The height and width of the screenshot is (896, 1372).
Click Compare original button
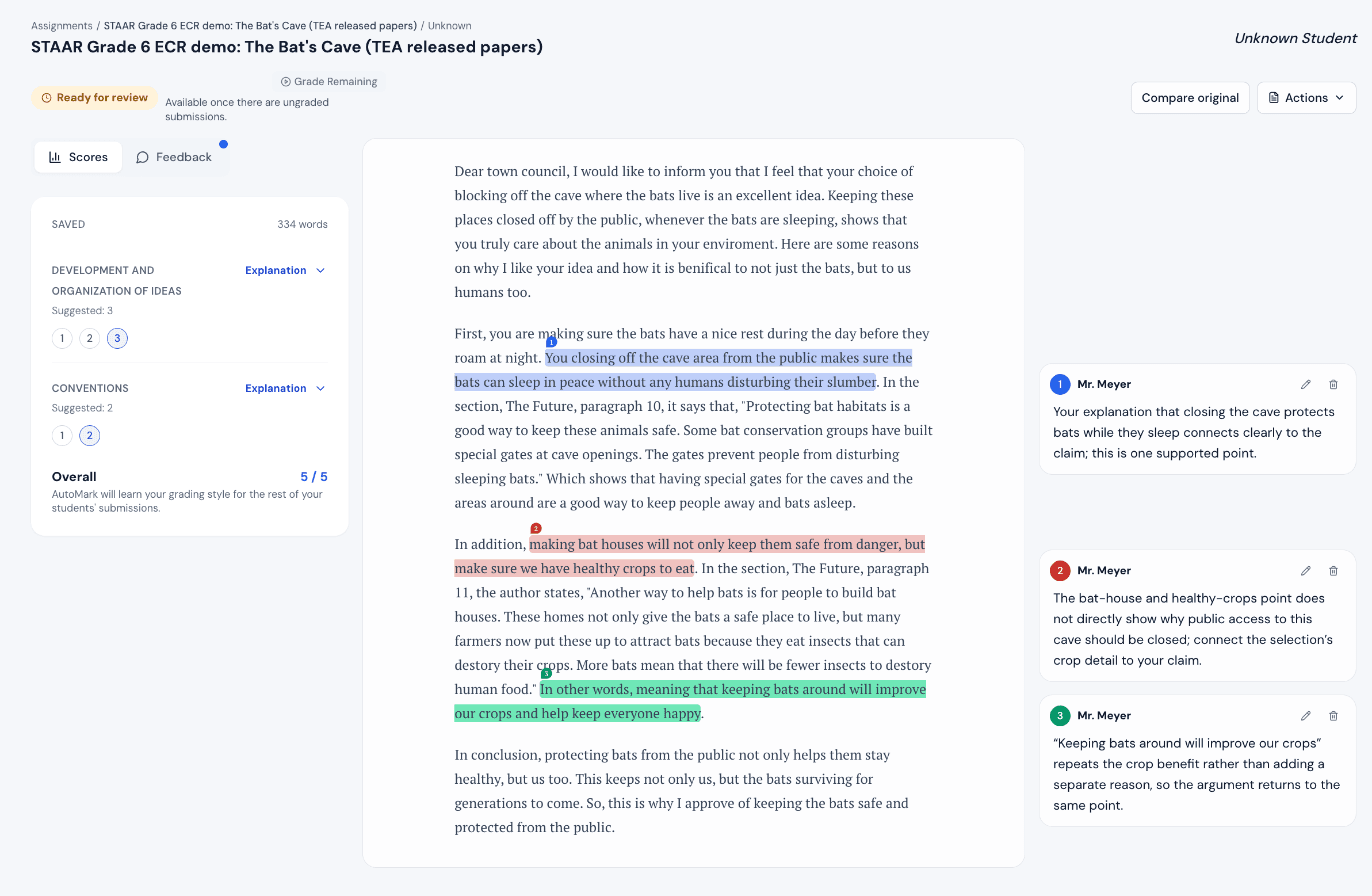(1190, 98)
